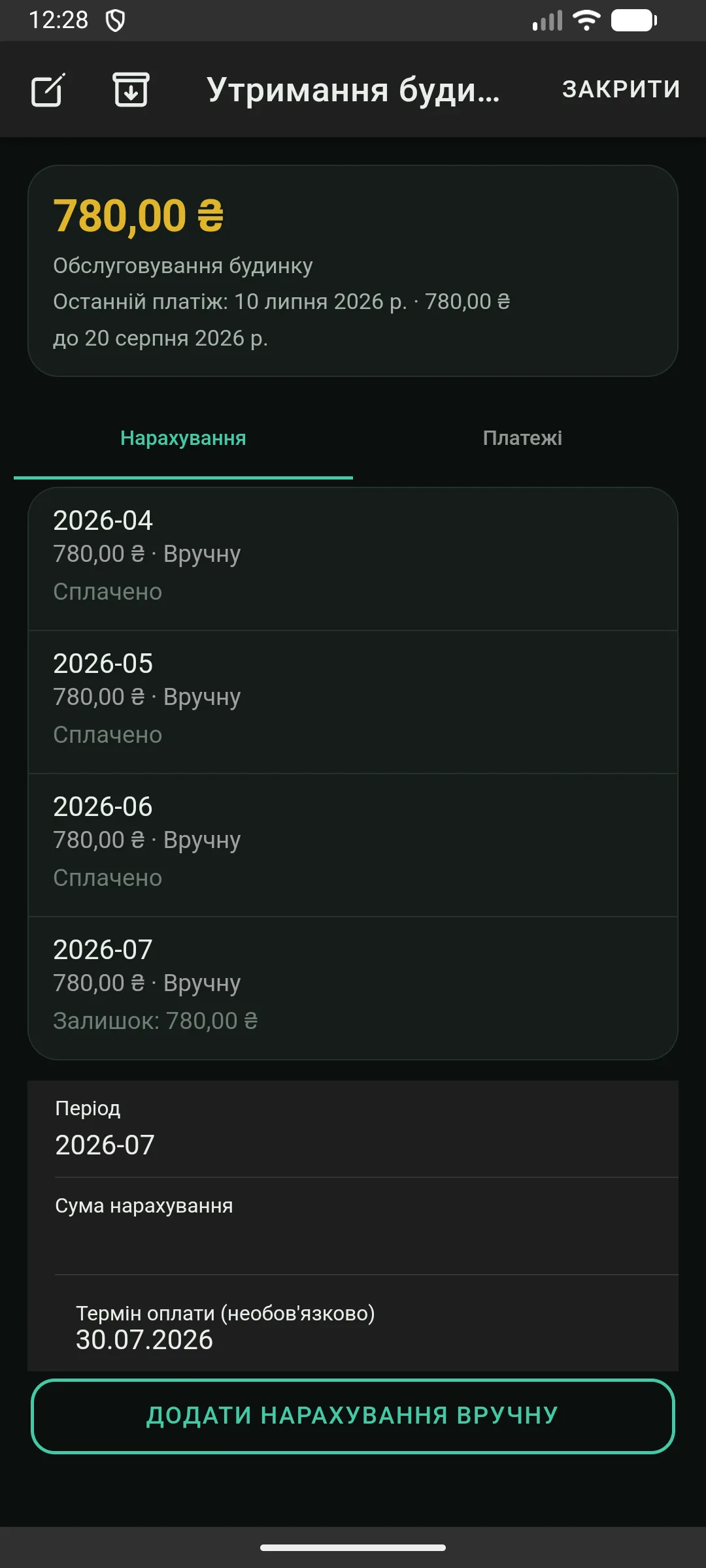Tap the battery indicator icon
Viewport: 706px width, 1568px height.
click(x=633, y=20)
